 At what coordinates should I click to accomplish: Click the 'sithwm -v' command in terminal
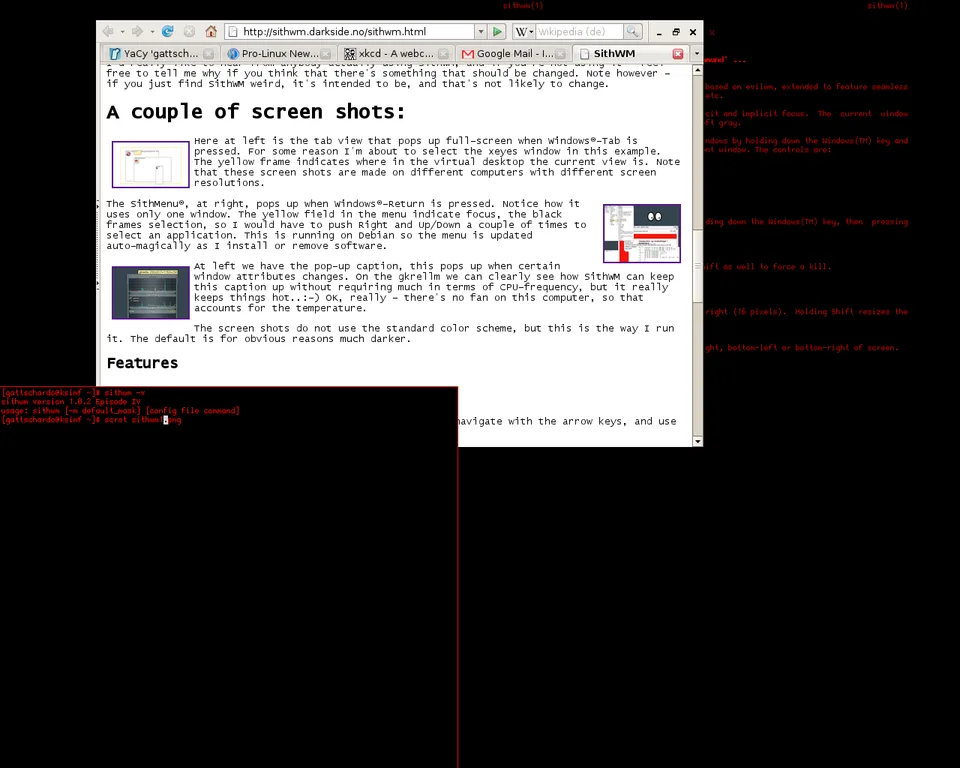tap(125, 393)
